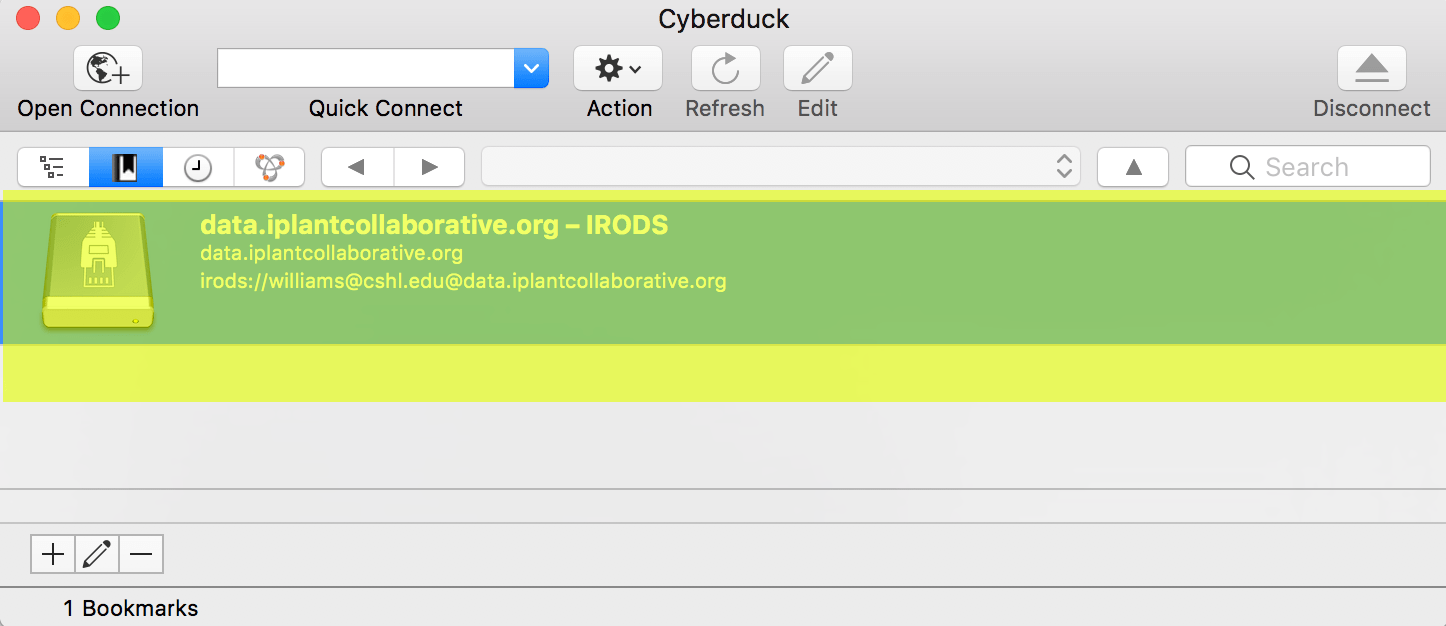Go to parent folder with up arrow button

[x=1132, y=166]
